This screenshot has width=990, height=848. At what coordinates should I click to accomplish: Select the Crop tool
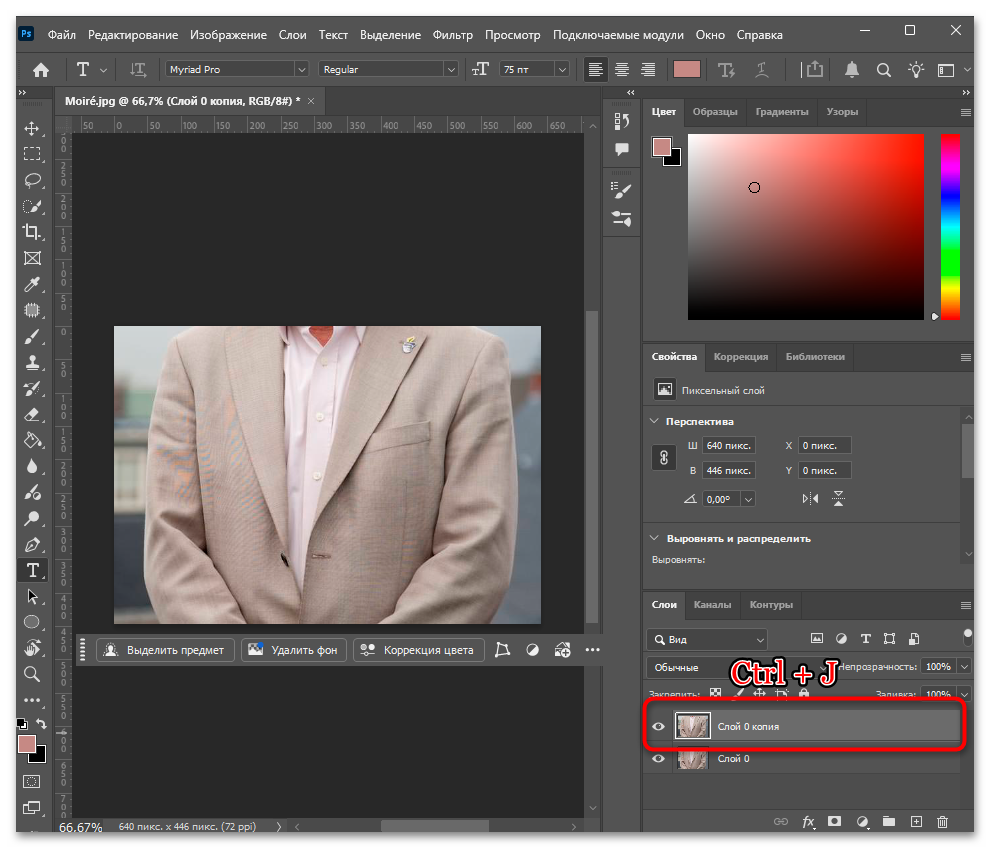pyautogui.click(x=32, y=232)
